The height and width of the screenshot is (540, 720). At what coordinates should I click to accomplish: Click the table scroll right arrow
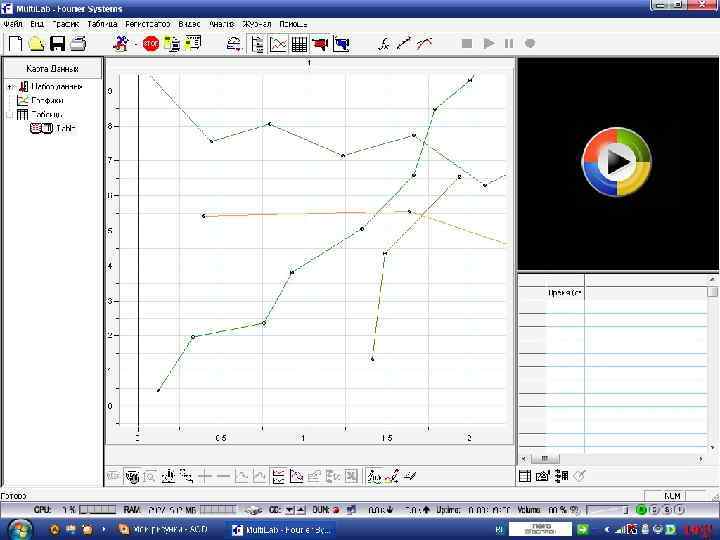pyautogui.click(x=701, y=458)
